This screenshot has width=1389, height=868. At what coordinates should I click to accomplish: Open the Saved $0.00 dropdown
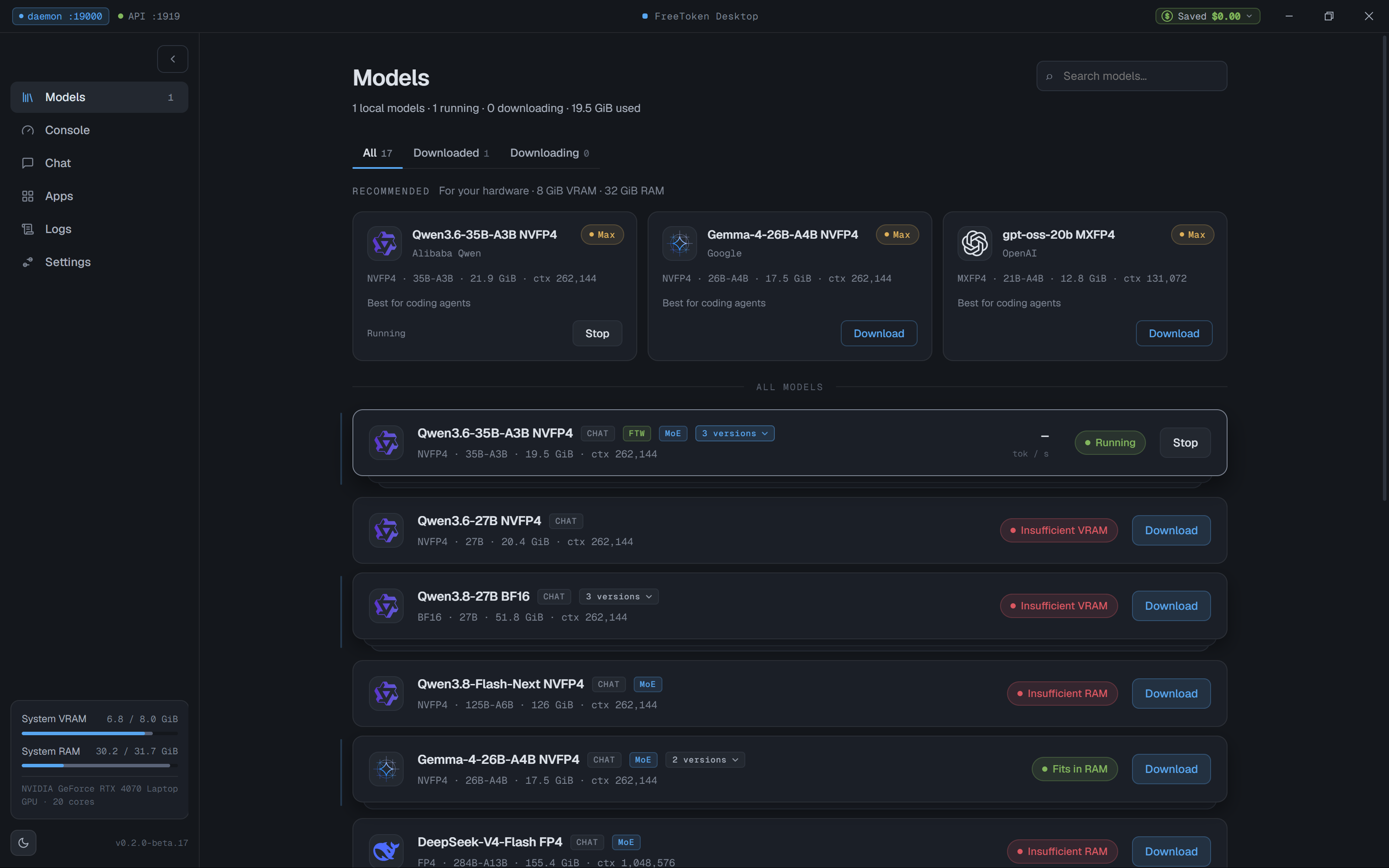point(1208,16)
